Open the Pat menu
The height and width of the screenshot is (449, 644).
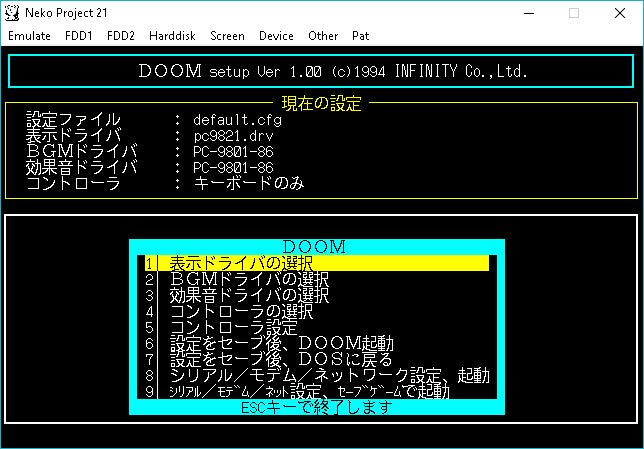360,36
